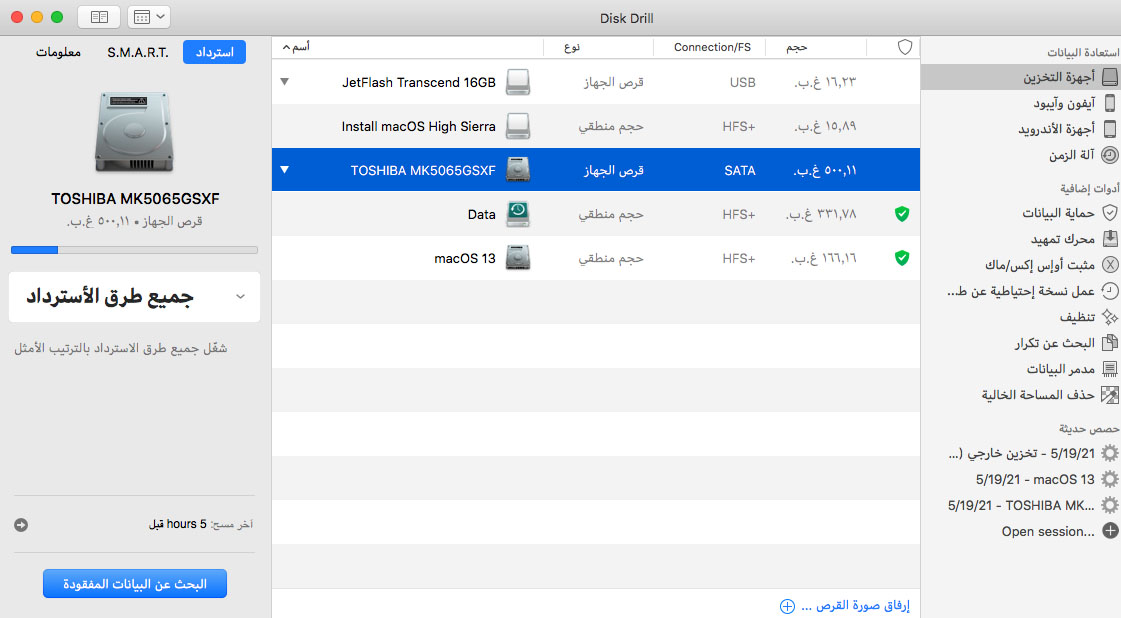
Task: Click the SATA connection cell of TOSHIBA
Action: [x=739, y=170]
